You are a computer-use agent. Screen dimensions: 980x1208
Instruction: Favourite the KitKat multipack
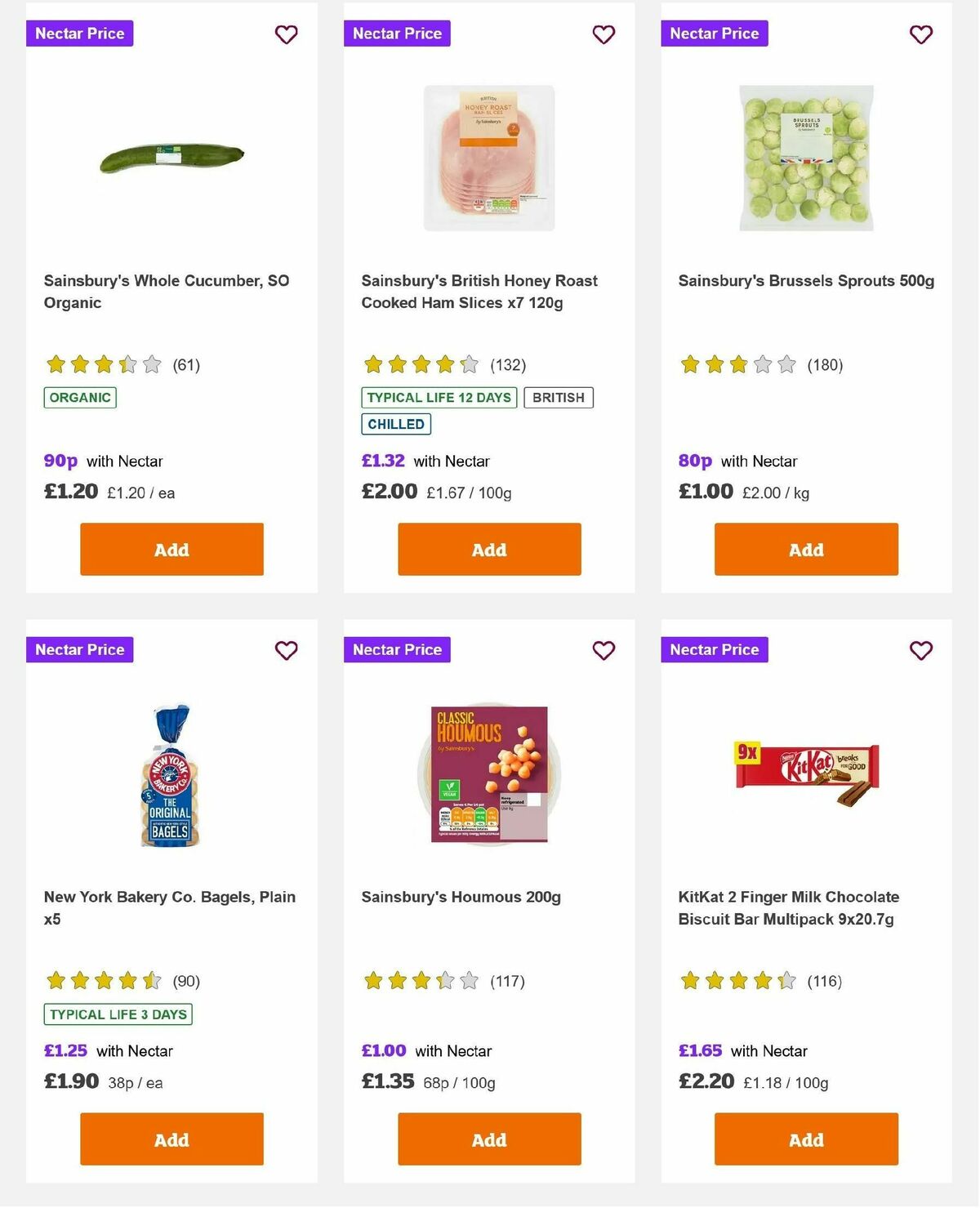click(x=920, y=651)
